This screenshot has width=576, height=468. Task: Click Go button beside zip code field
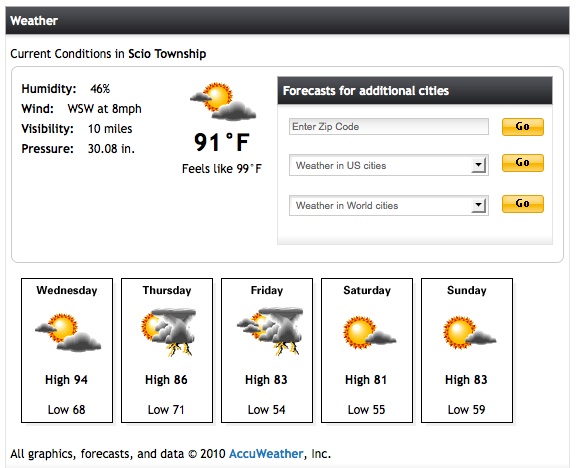[522, 126]
